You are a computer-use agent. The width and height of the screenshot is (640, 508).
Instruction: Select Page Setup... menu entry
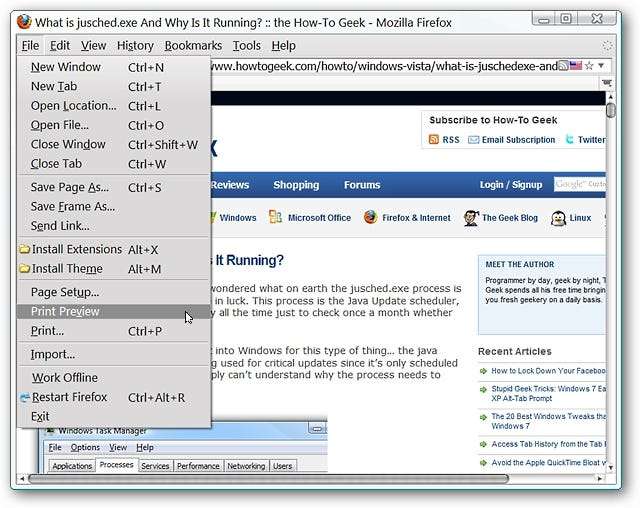point(114,292)
